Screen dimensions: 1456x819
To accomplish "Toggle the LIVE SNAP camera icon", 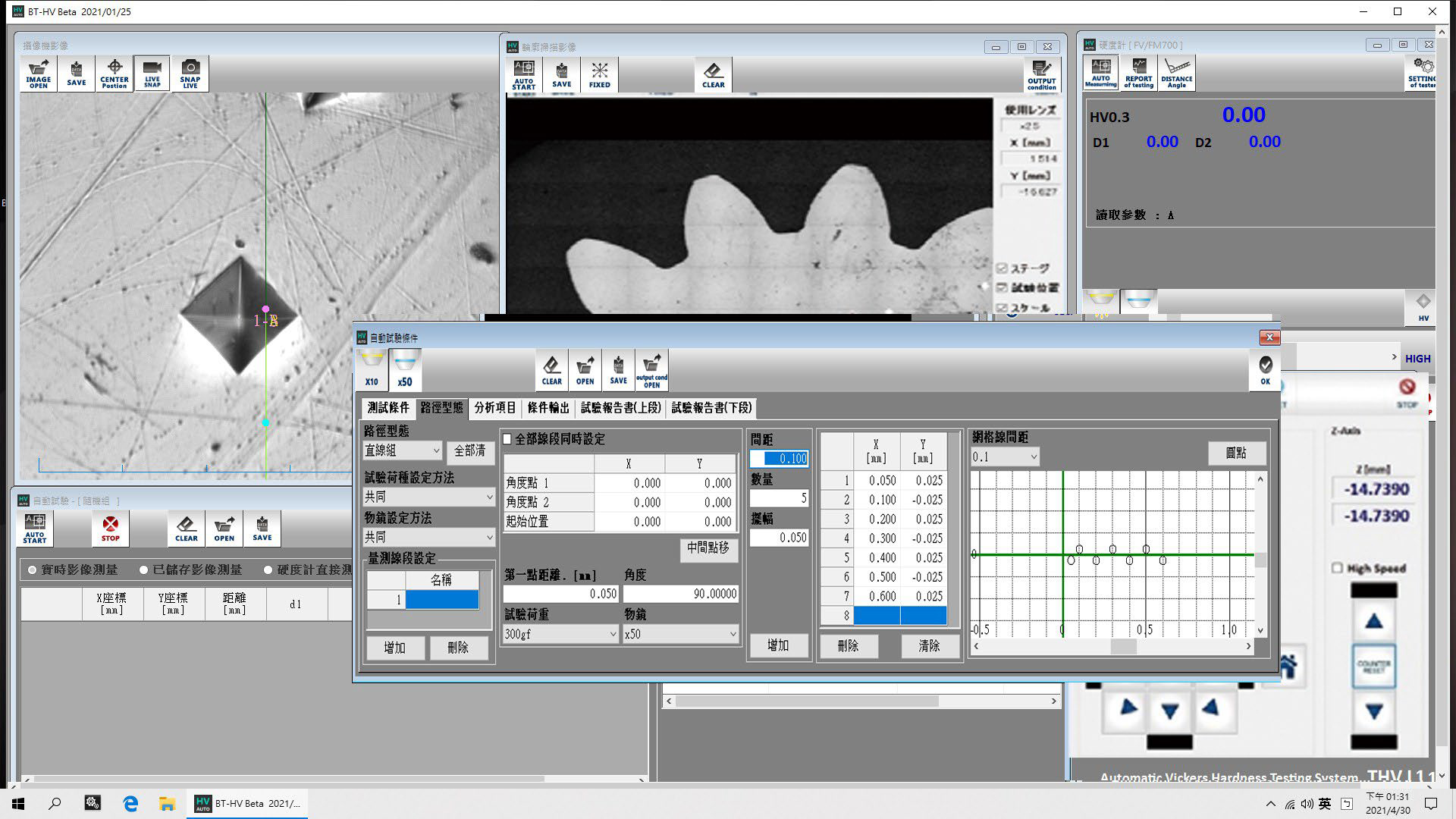I will click(x=152, y=74).
